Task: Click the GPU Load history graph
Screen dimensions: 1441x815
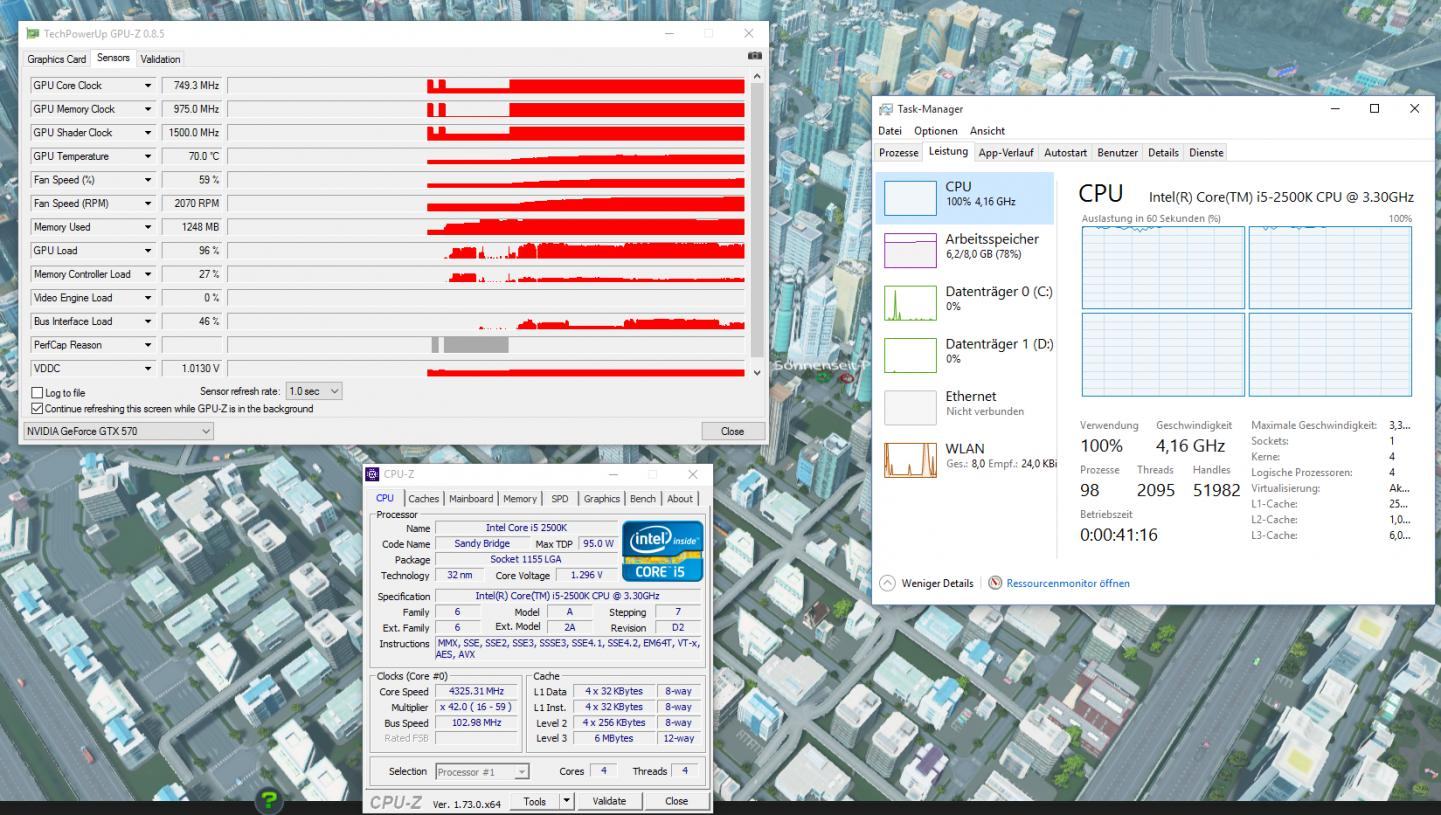Action: coord(486,251)
